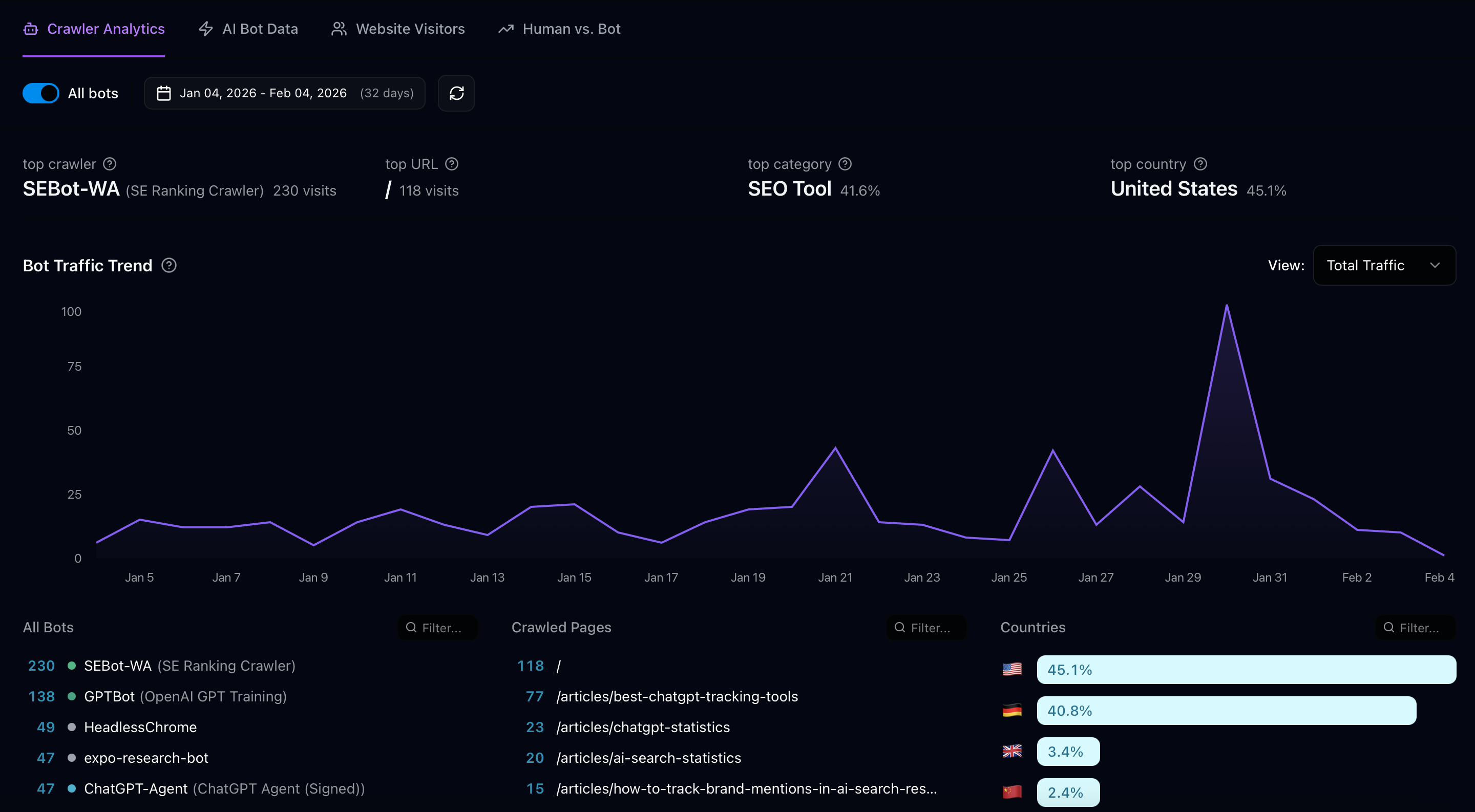The image size is (1475, 812).
Task: Open the Jan 04 - Feb 04 date range picker
Action: pos(285,93)
